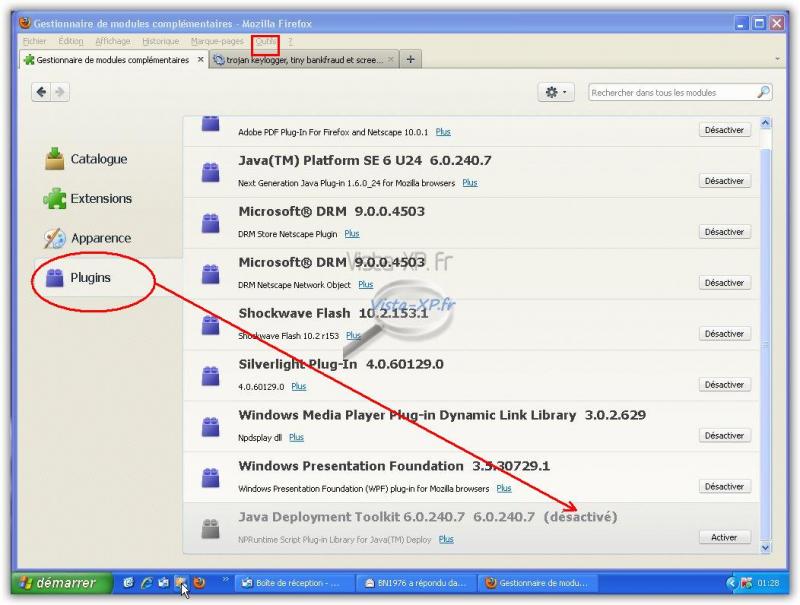Open the Fichier menu
This screenshot has height=605, width=800.
[34, 41]
